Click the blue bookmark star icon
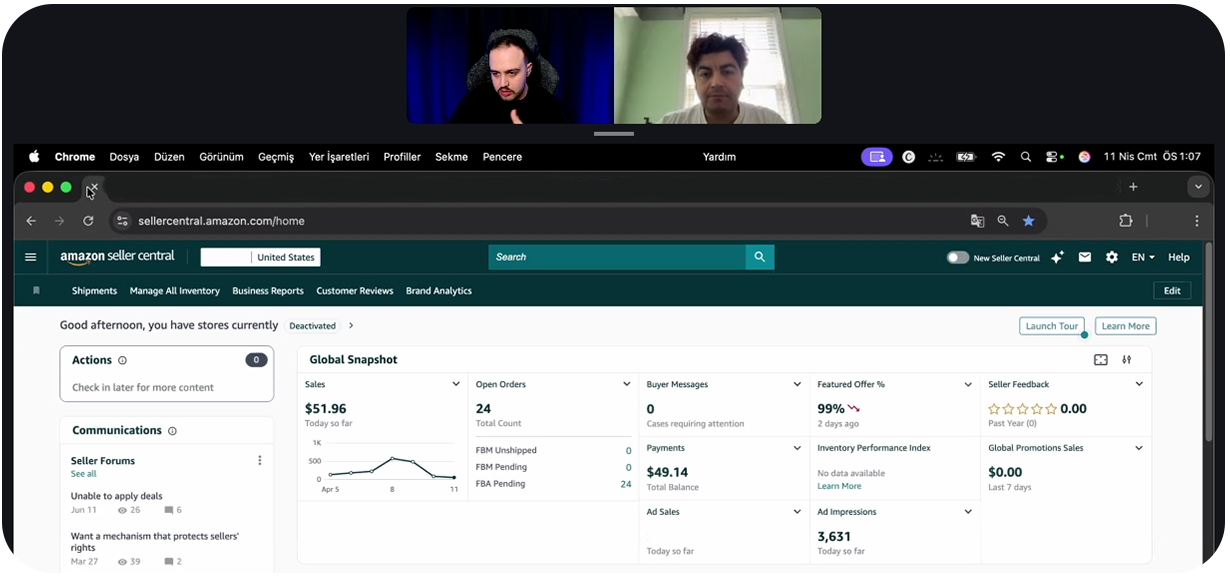The height and width of the screenshot is (580, 1230). click(1028, 221)
